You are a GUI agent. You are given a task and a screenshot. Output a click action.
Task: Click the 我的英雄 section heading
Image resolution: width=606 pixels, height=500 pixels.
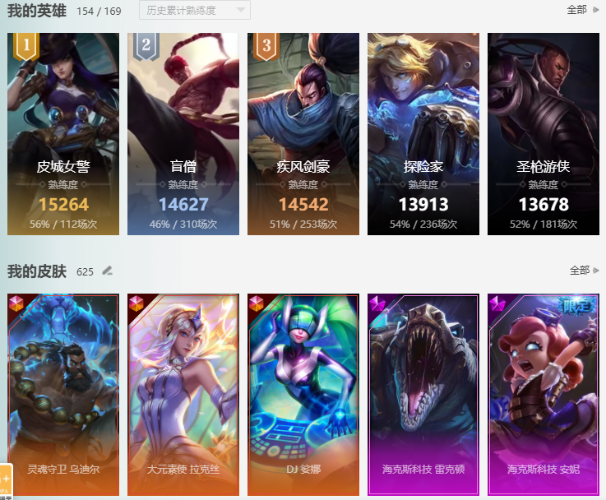[37, 10]
